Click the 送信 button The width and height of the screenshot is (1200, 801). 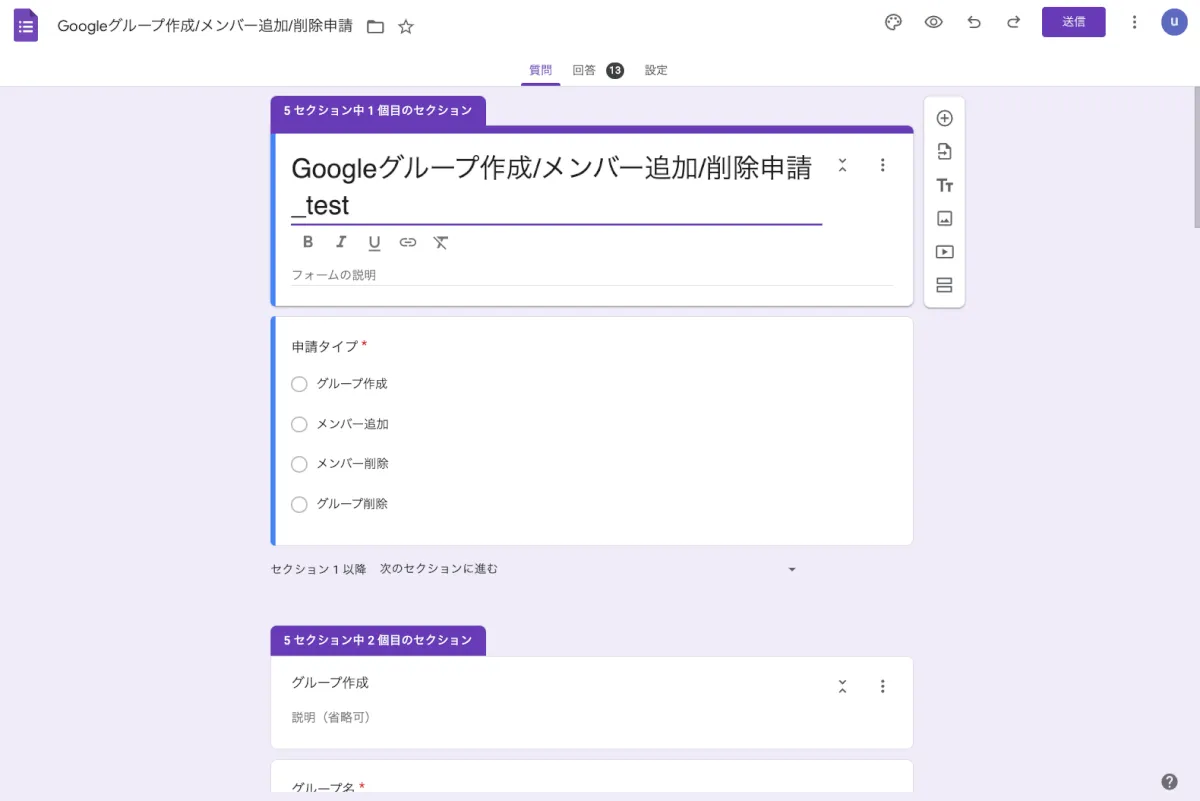point(1073,22)
